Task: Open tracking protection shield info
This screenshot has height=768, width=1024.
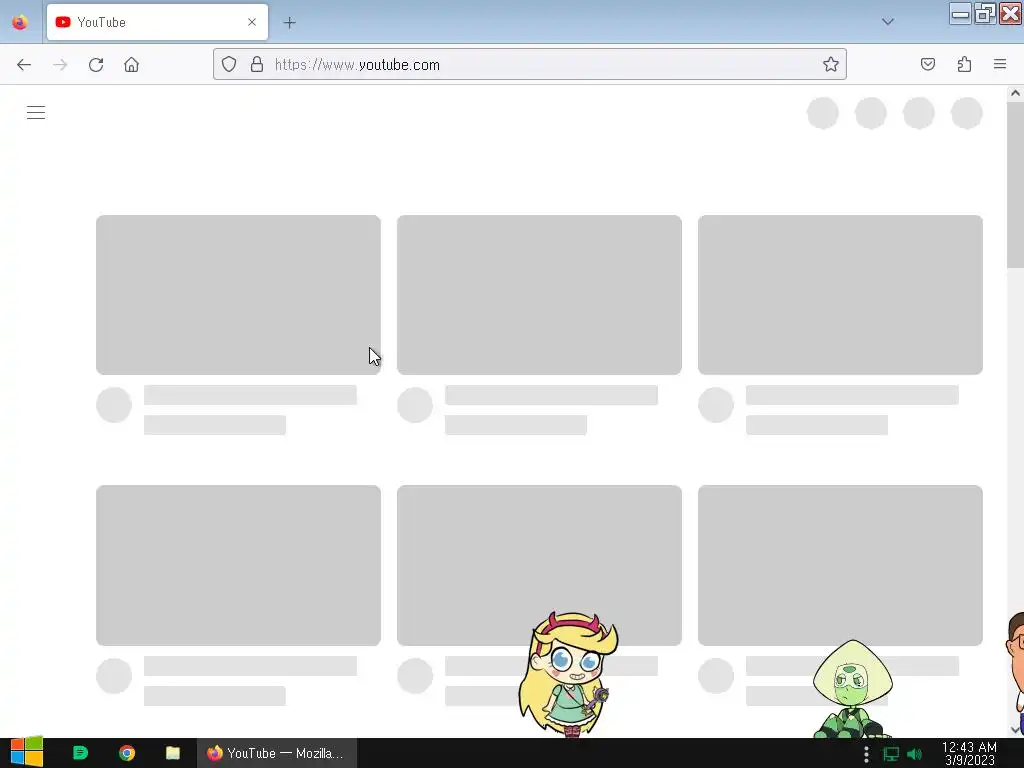Action: (229, 64)
